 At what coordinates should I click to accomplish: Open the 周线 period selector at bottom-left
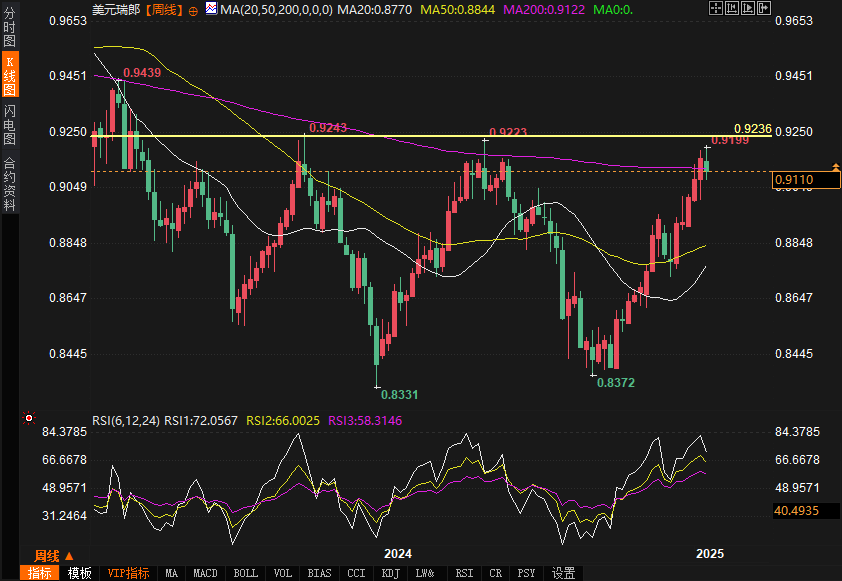coord(47,555)
